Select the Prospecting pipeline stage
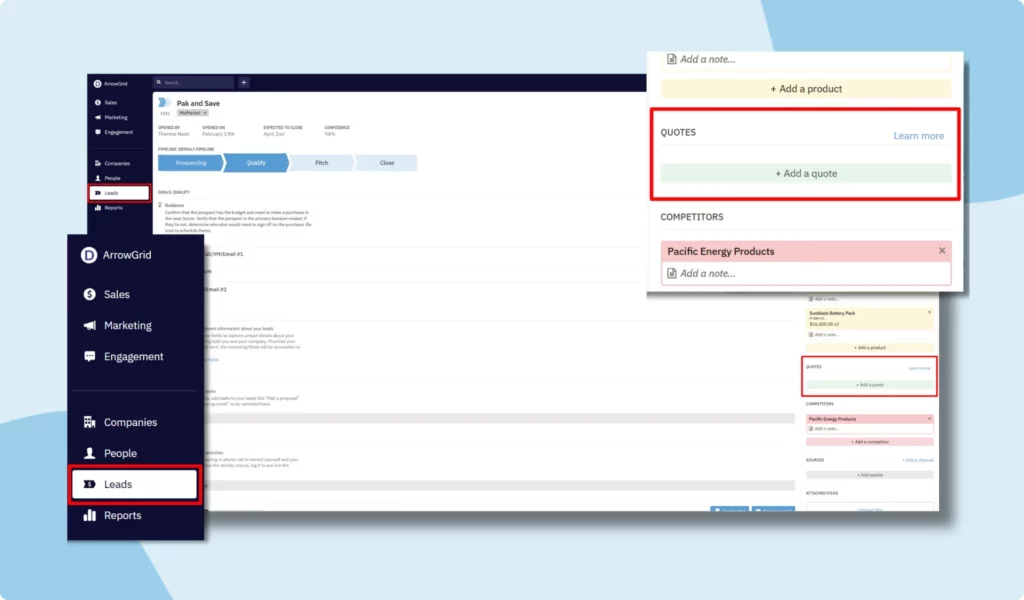This screenshot has width=1024, height=600. tap(190, 162)
